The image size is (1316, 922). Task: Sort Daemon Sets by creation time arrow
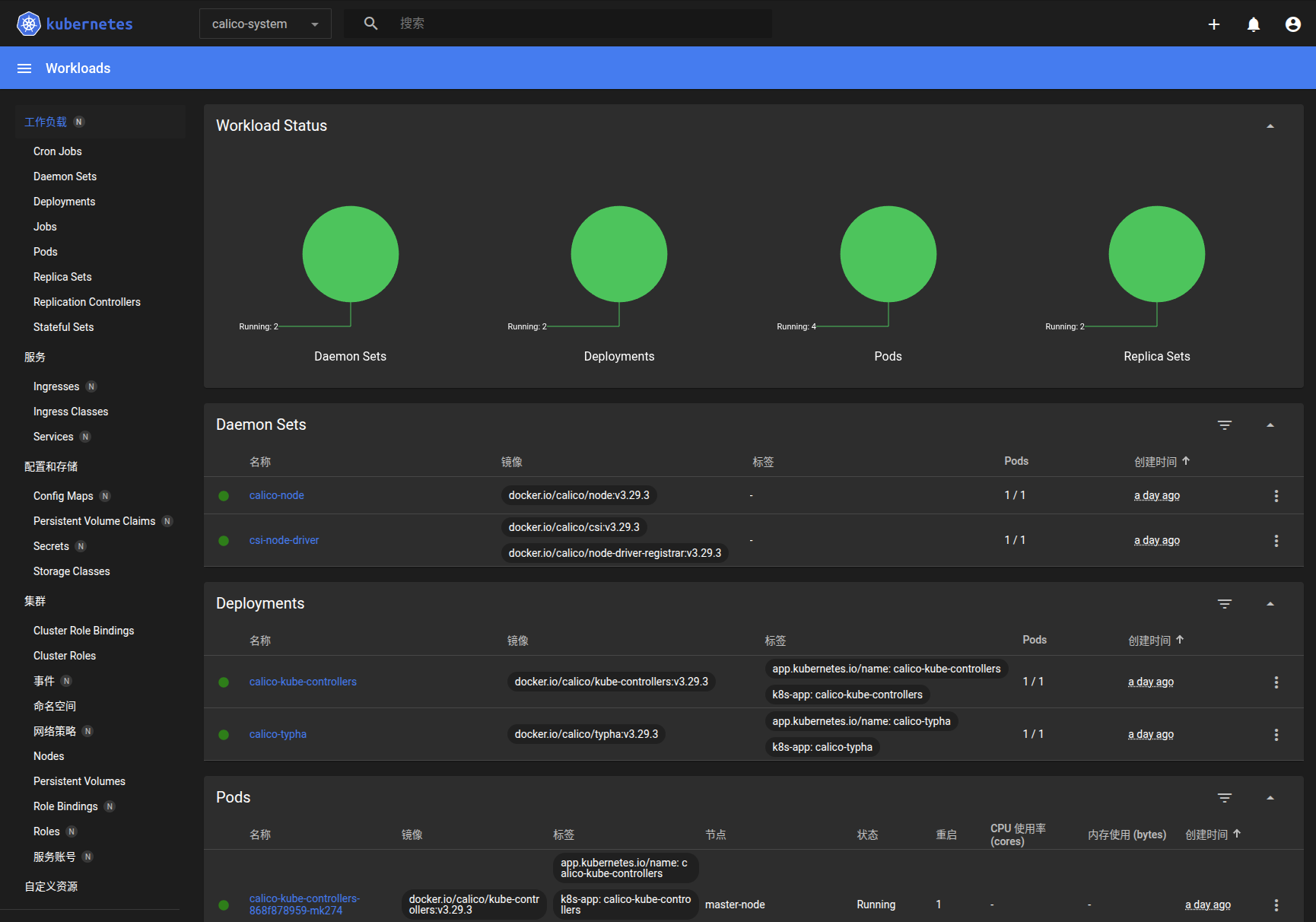click(x=1186, y=461)
